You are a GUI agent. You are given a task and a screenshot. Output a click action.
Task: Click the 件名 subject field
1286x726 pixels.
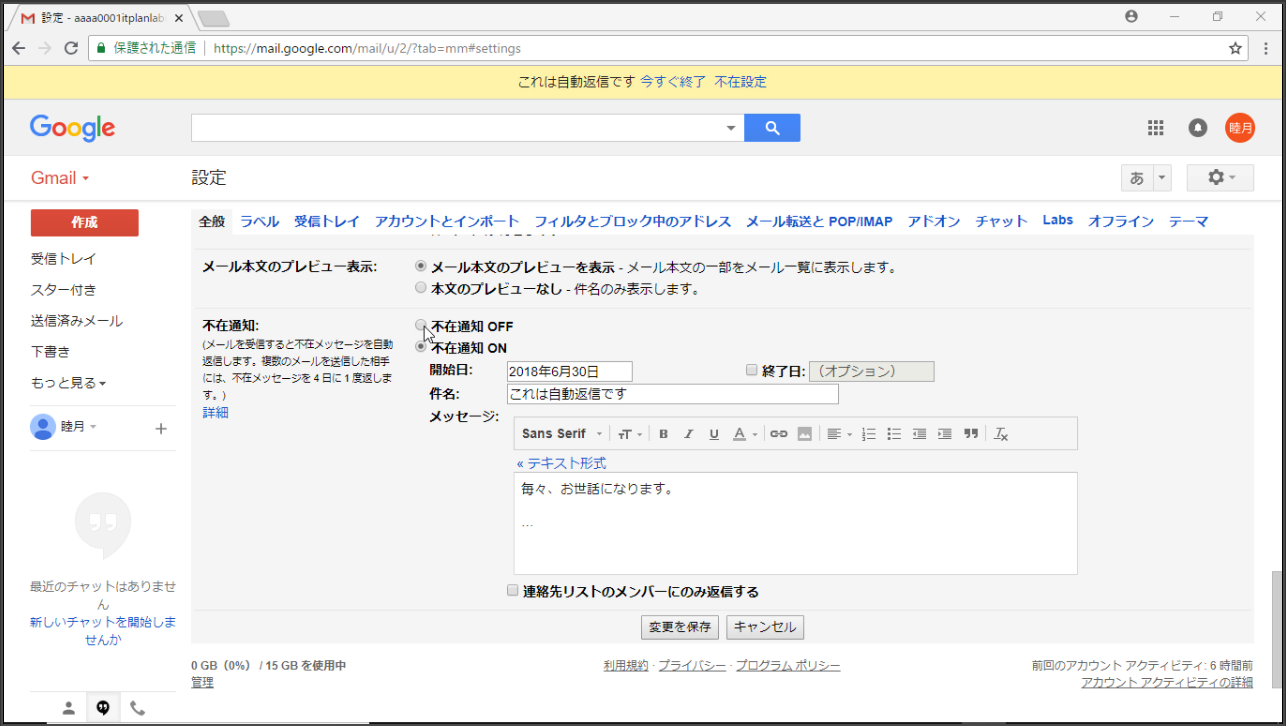pyautogui.click(x=673, y=394)
